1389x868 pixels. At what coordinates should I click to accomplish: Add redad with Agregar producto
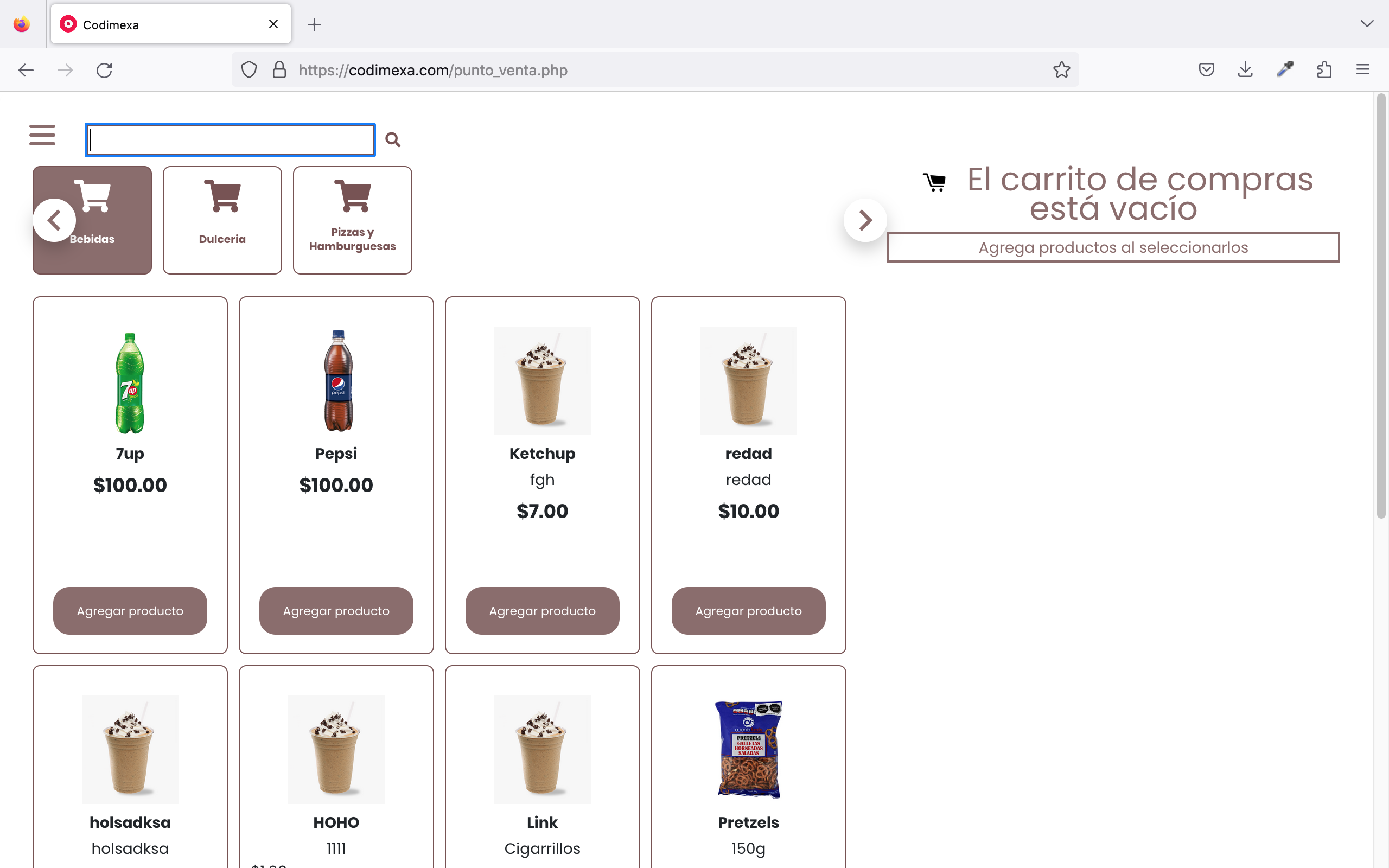(748, 610)
